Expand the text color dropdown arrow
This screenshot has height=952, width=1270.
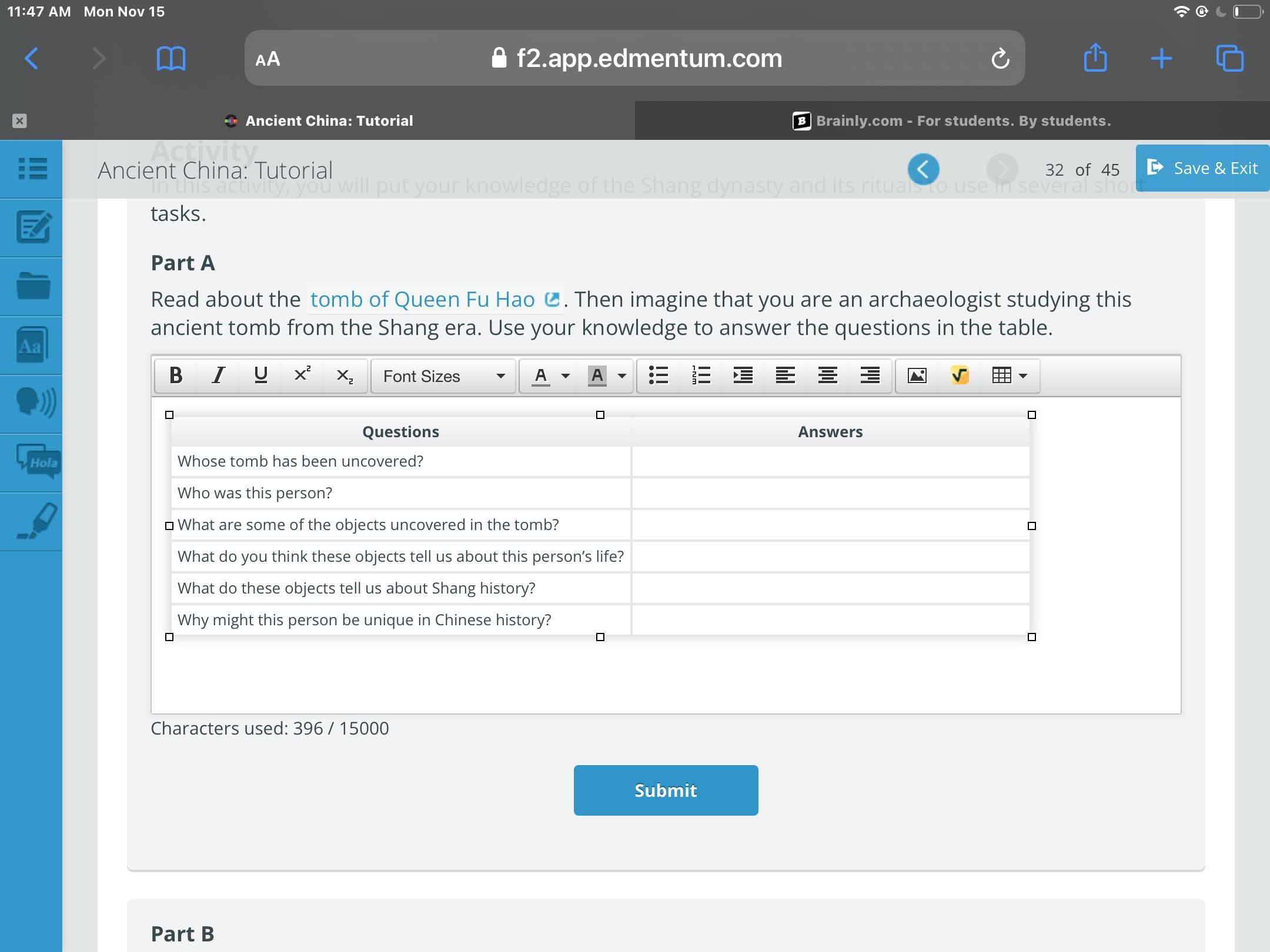(565, 376)
